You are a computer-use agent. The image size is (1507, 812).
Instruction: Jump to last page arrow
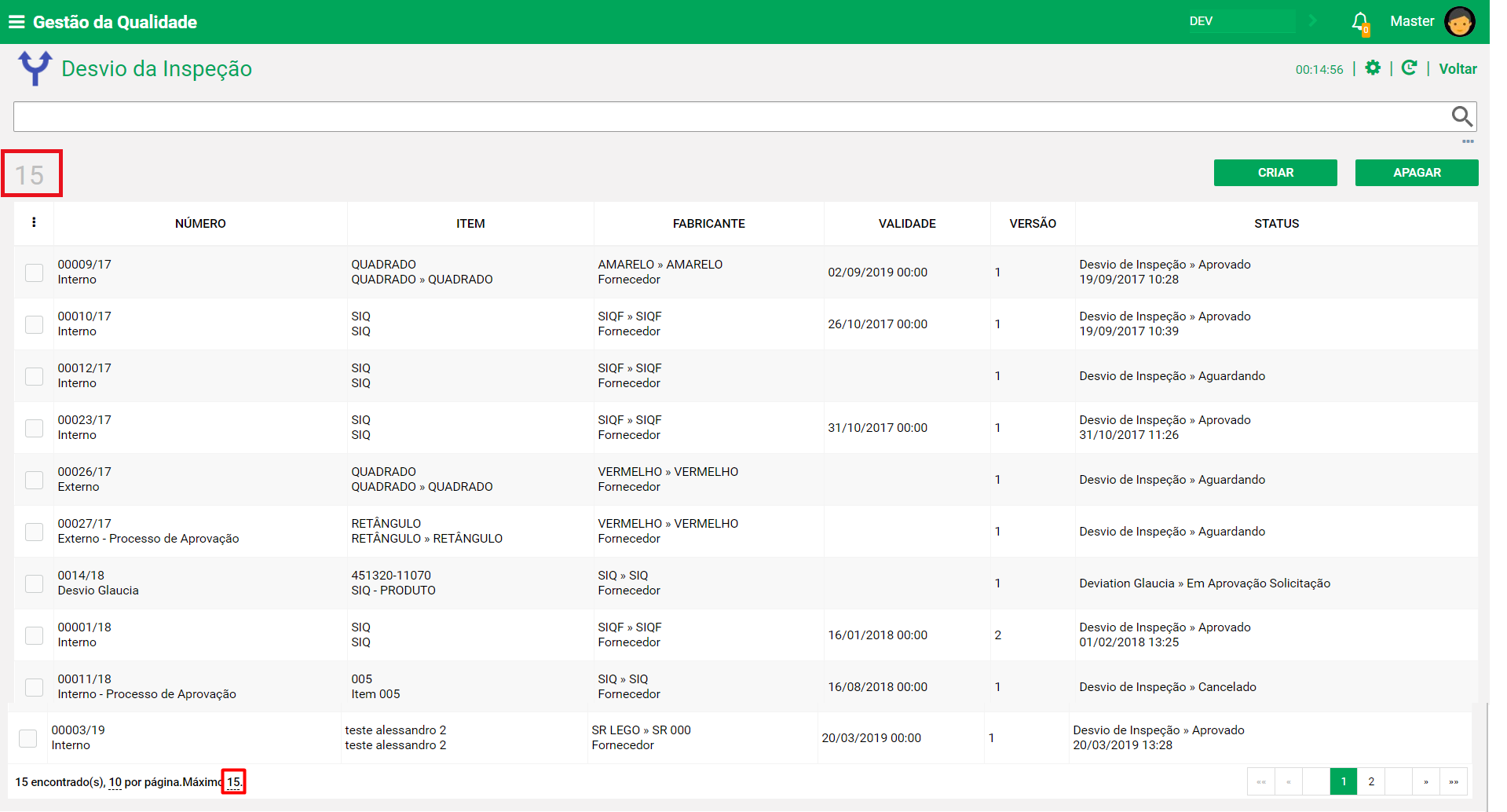coord(1454,781)
